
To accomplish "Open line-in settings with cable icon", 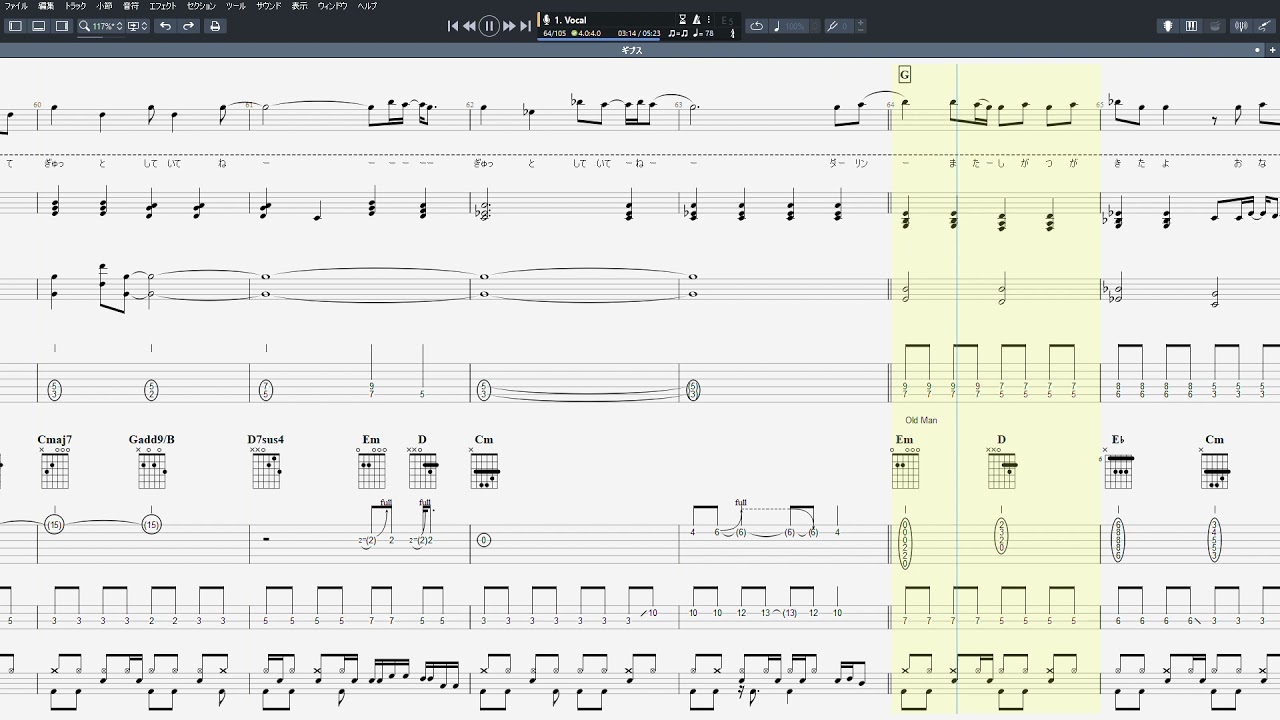I will (x=1267, y=26).
